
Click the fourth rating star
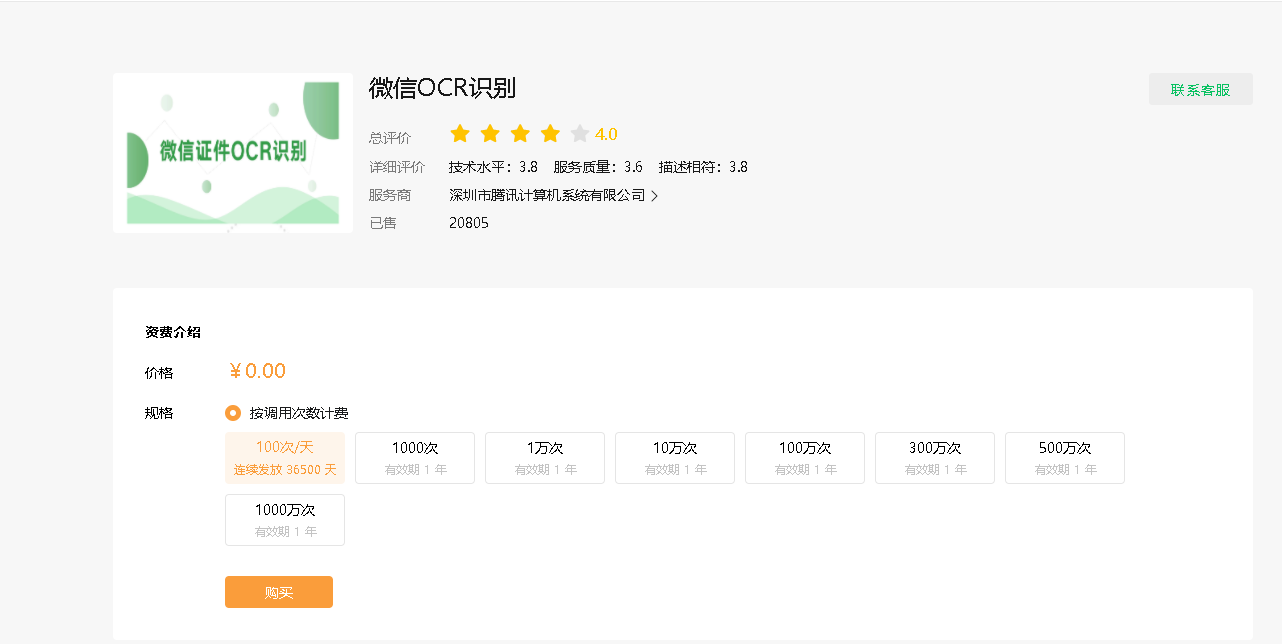(x=550, y=134)
